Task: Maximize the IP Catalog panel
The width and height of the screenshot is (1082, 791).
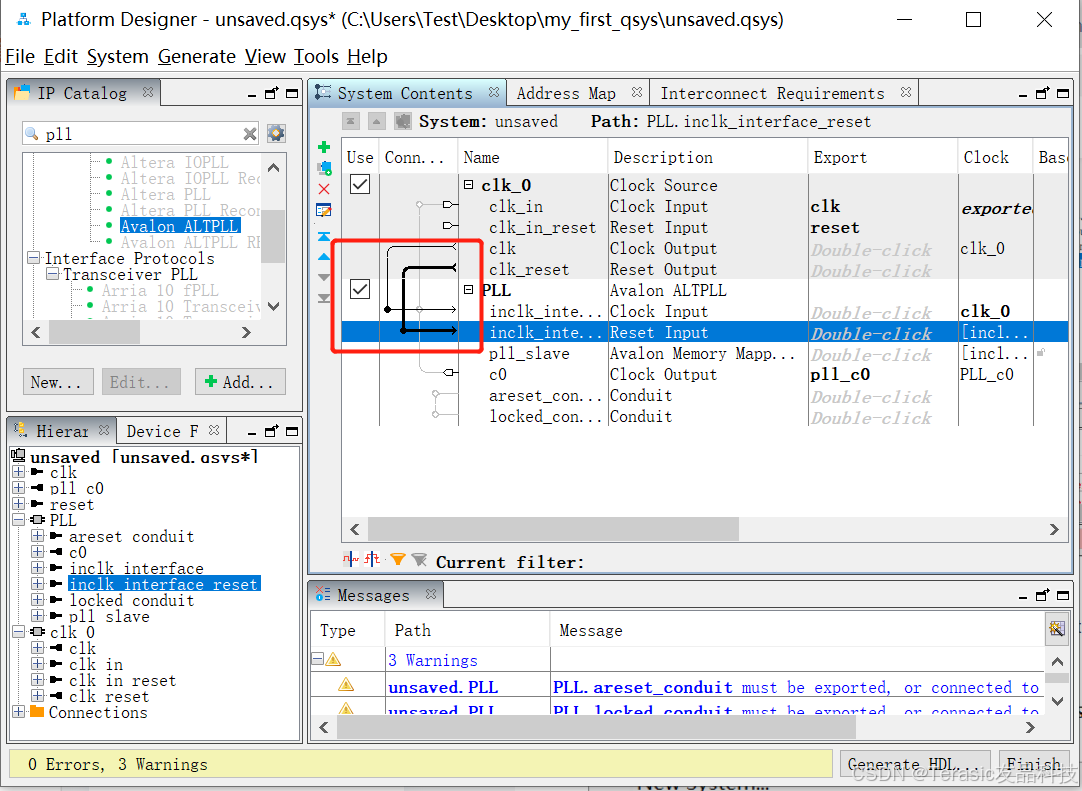Action: 293,93
